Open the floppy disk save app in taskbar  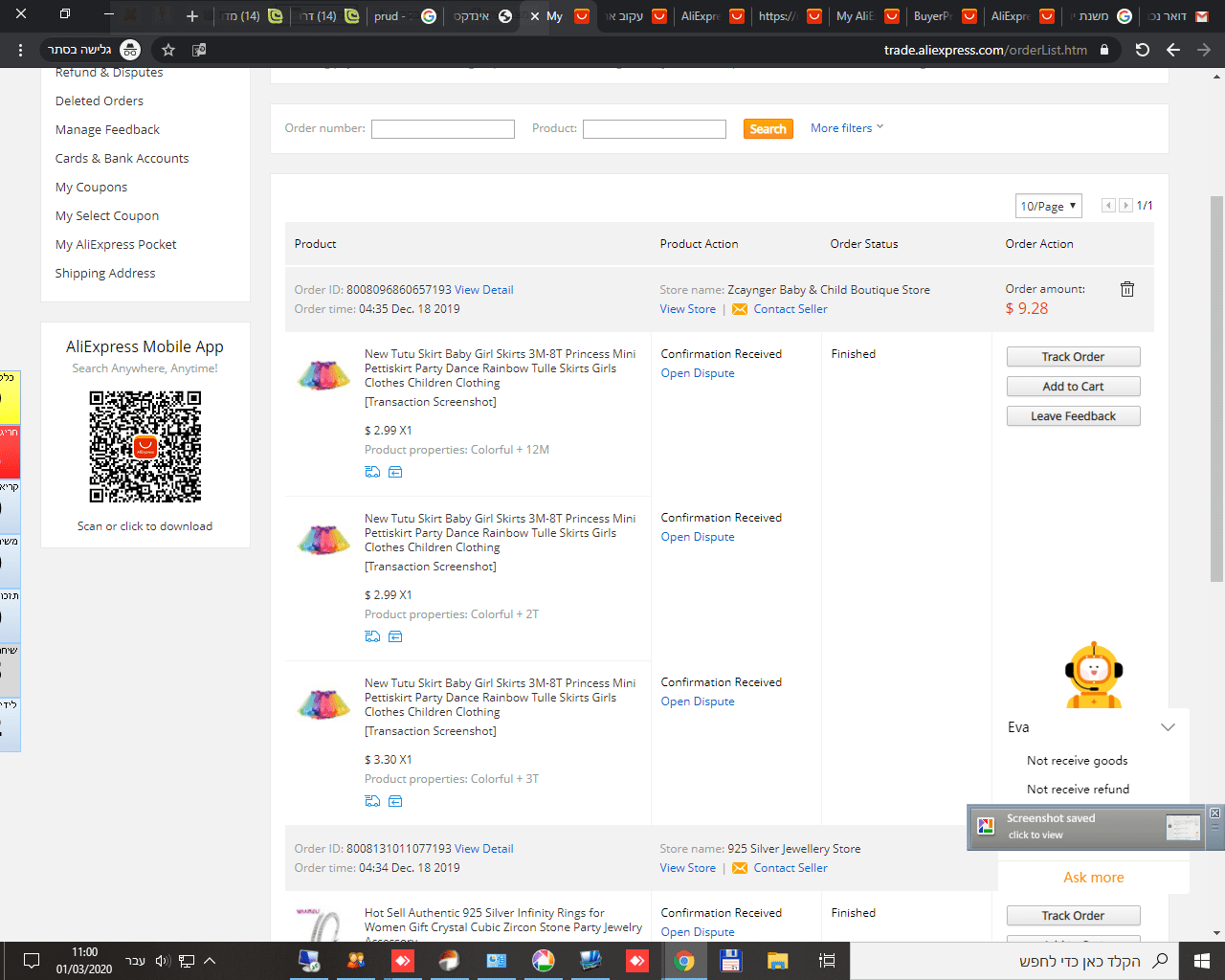click(730, 961)
